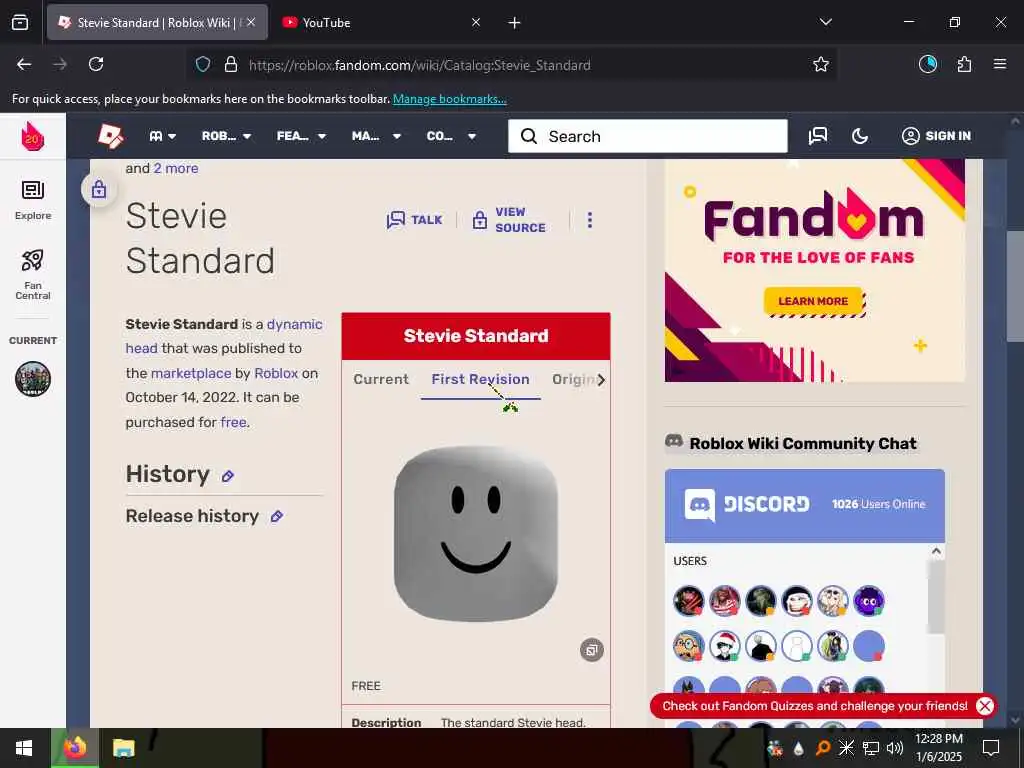Open a new browser tab
Image resolution: width=1024 pixels, height=768 pixels.
515,23
